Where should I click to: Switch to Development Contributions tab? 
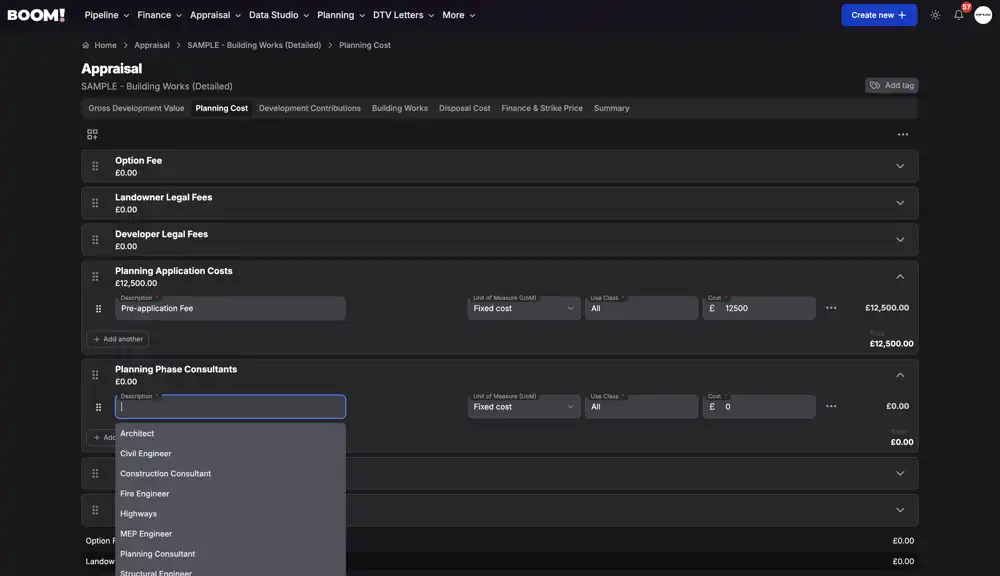[309, 108]
